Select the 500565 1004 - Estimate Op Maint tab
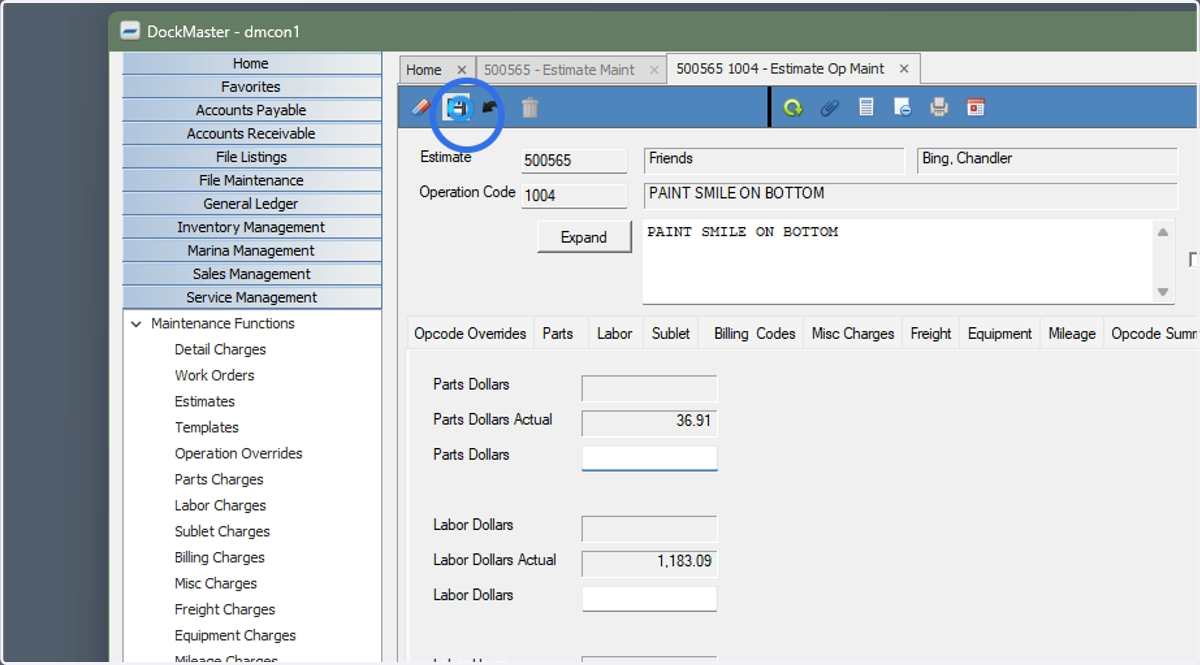This screenshot has height=665, width=1200. pos(780,69)
